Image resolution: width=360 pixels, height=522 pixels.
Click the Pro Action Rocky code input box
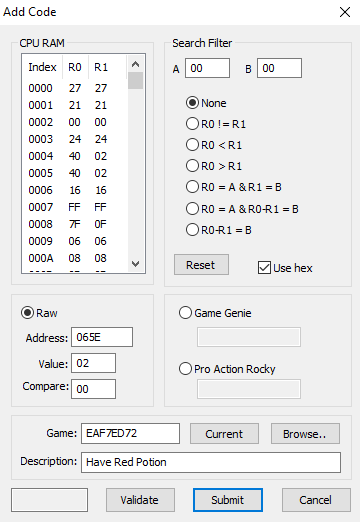click(249, 389)
